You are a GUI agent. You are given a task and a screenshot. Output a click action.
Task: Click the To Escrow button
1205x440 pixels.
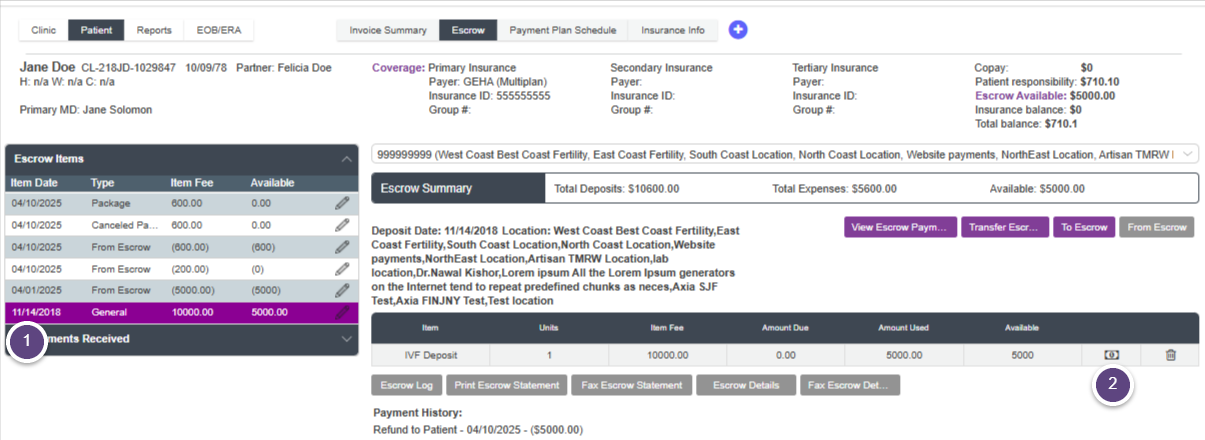(x=1083, y=227)
